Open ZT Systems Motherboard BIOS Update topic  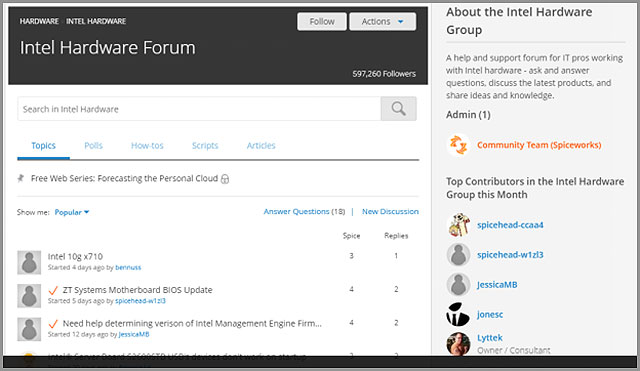point(137,290)
